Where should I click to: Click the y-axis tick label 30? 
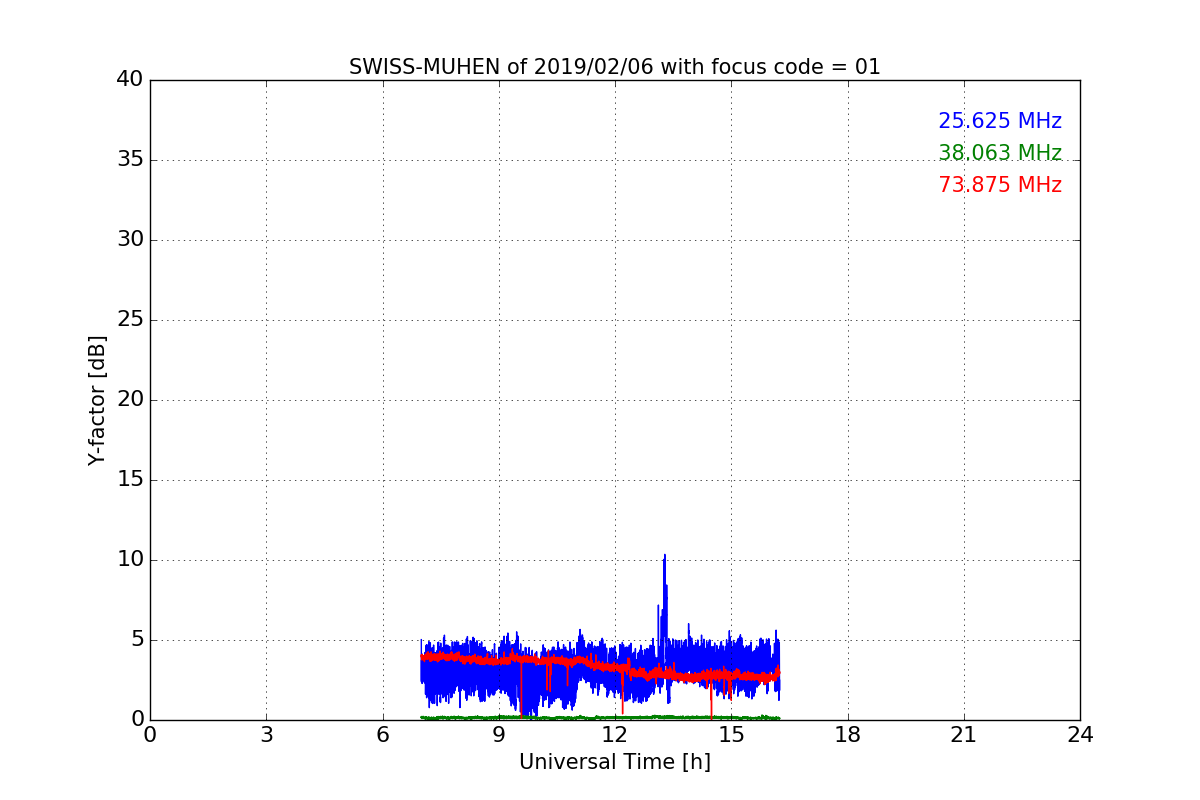130,240
